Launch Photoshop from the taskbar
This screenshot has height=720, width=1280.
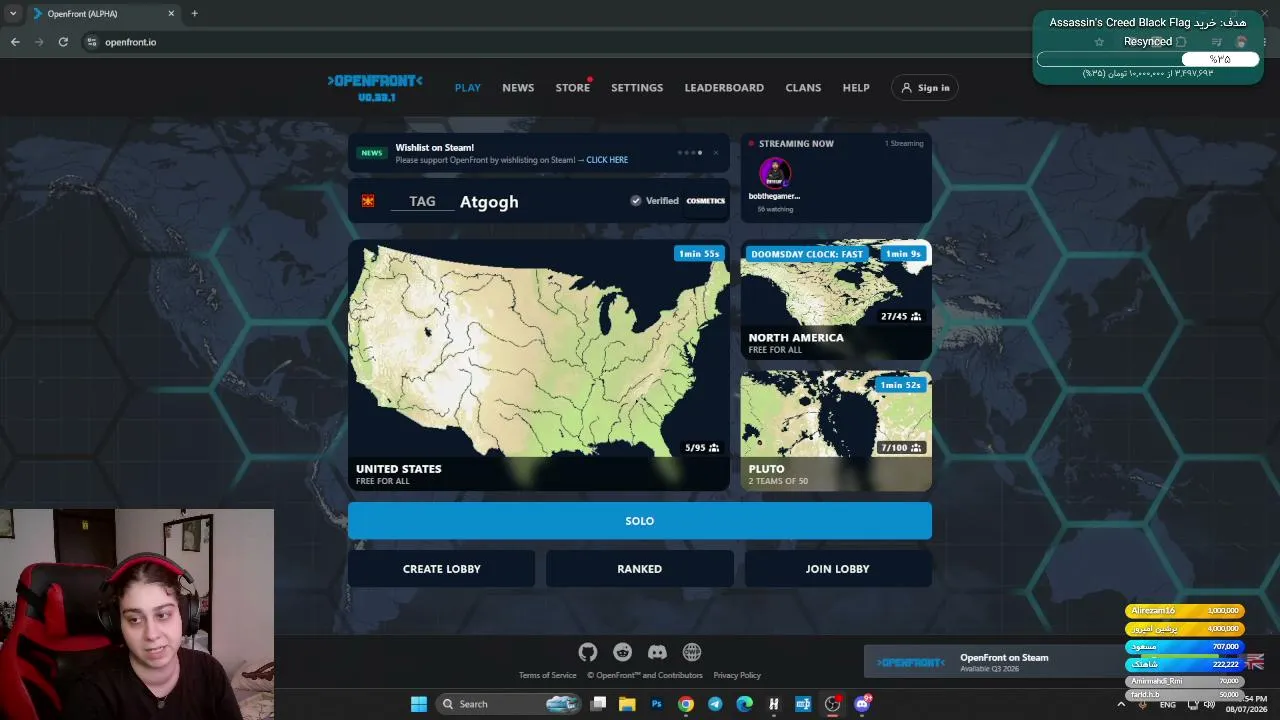[656, 704]
